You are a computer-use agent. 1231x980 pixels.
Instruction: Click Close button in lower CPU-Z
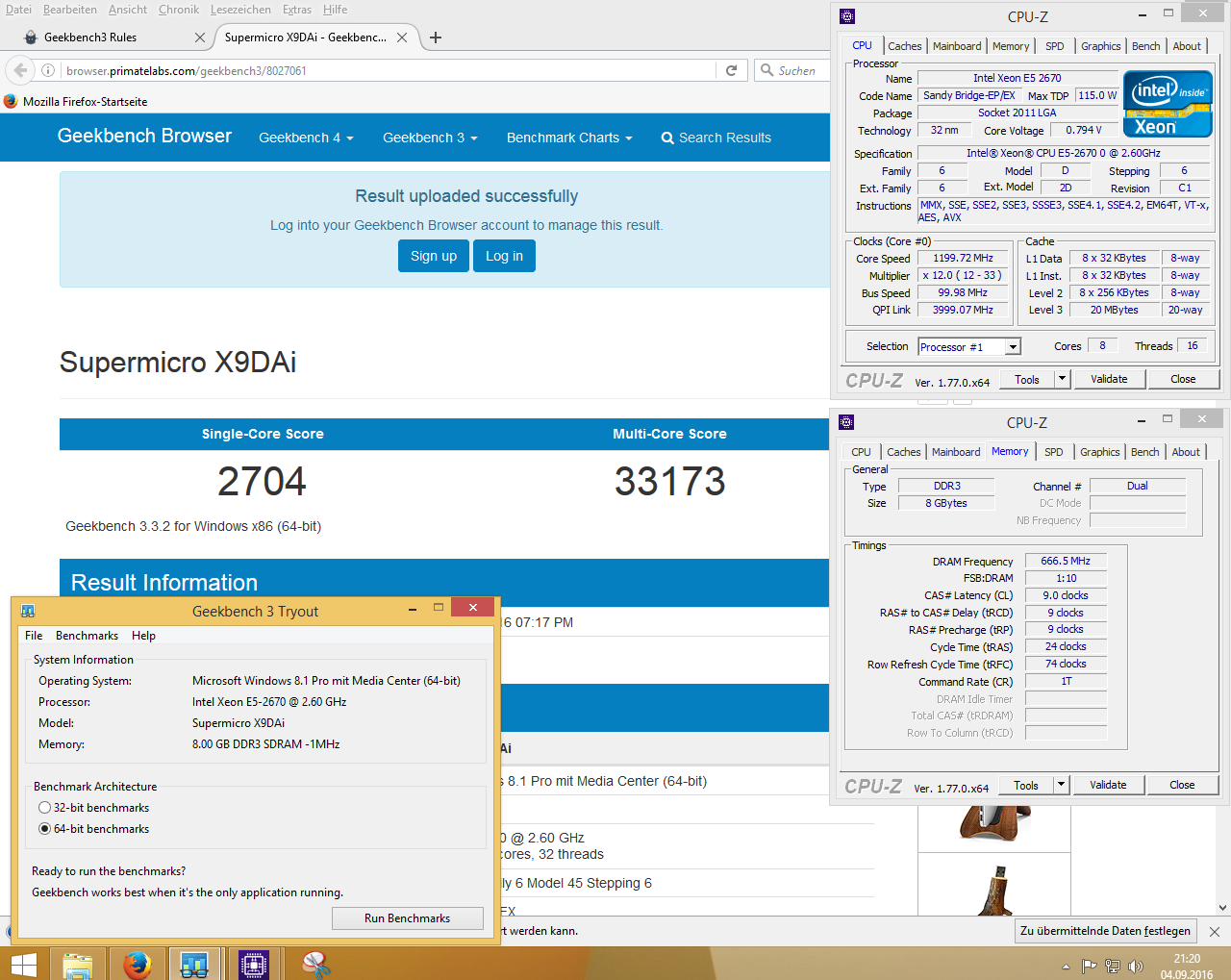[1182, 785]
